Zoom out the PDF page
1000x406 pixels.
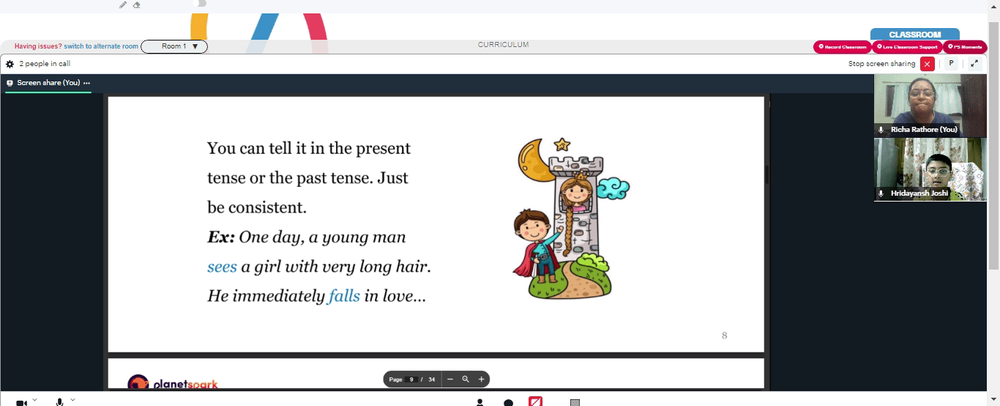tap(450, 379)
